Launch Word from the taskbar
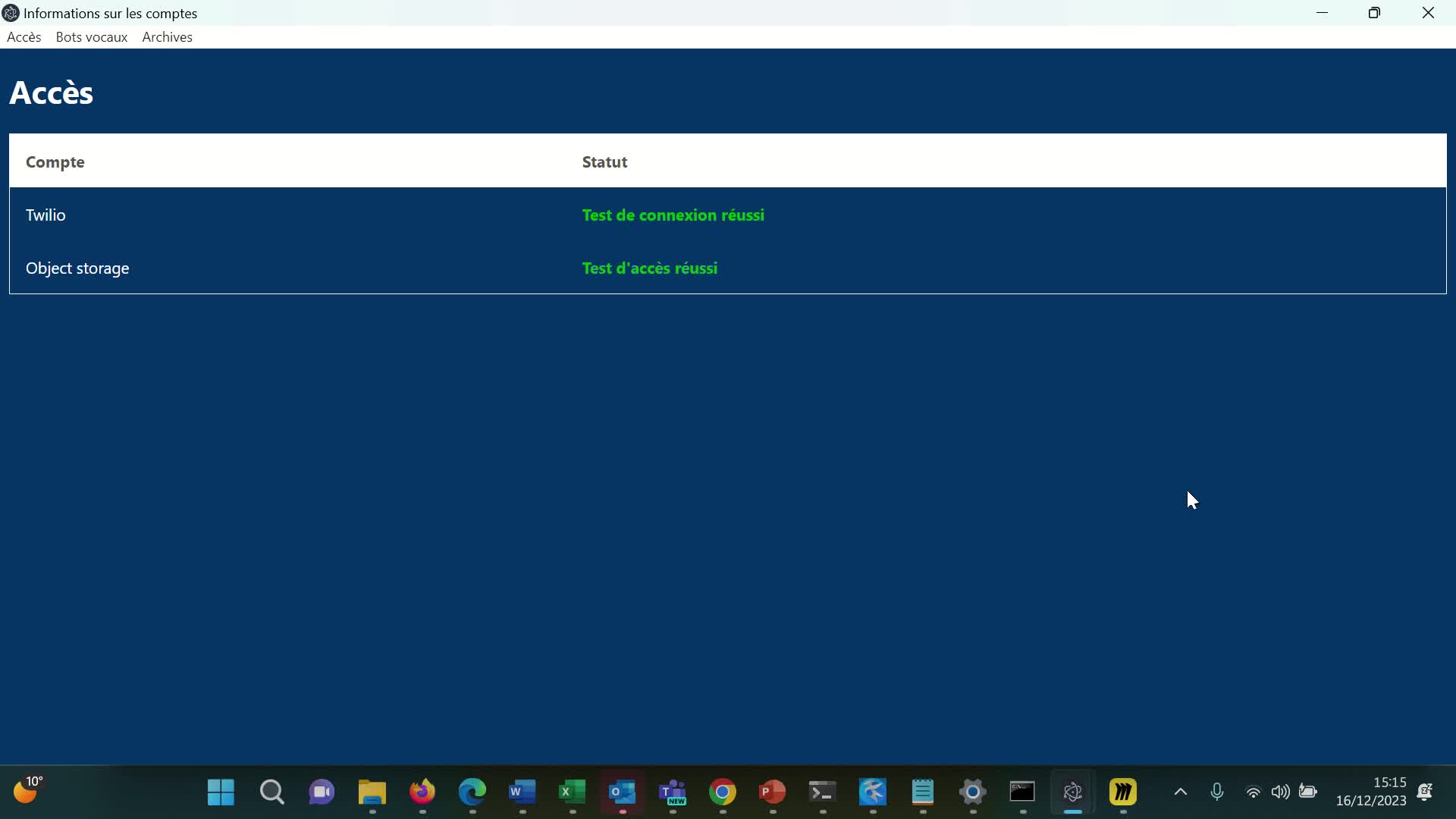The height and width of the screenshot is (819, 1456). tap(522, 792)
